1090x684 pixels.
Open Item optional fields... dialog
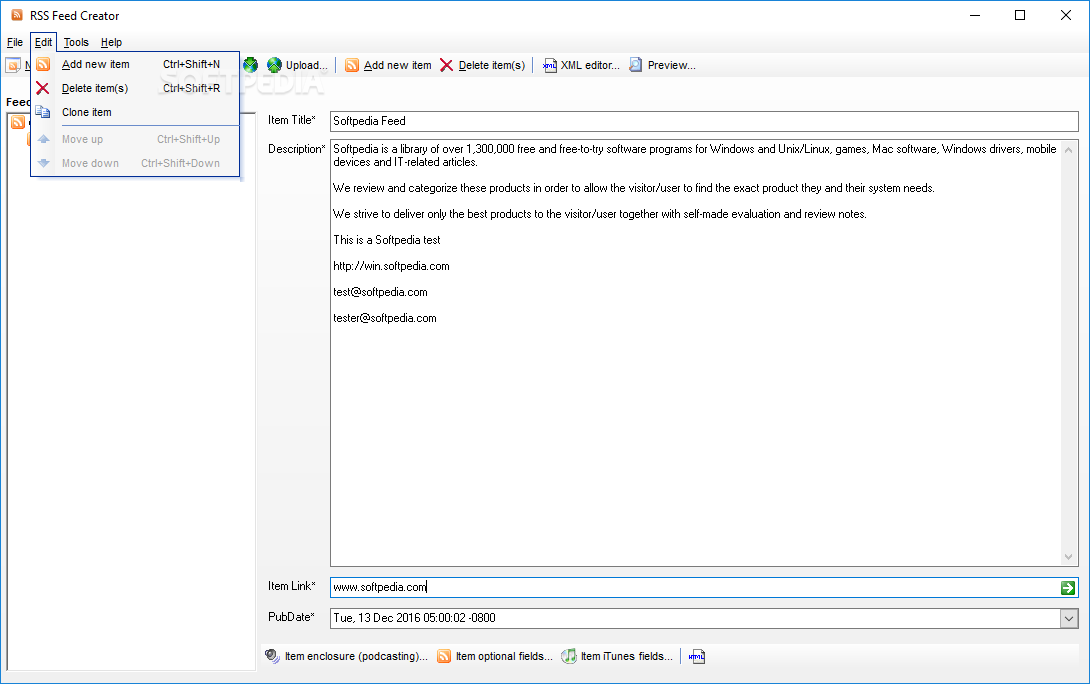pyautogui.click(x=495, y=656)
